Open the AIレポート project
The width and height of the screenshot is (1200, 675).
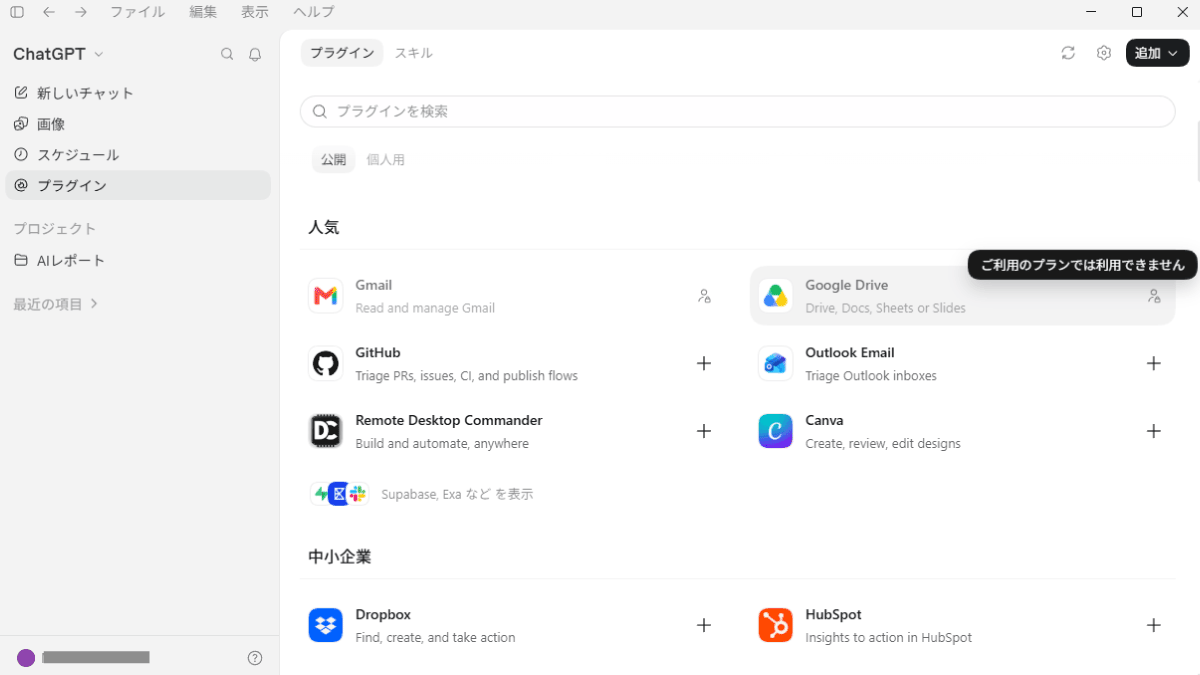(x=138, y=261)
